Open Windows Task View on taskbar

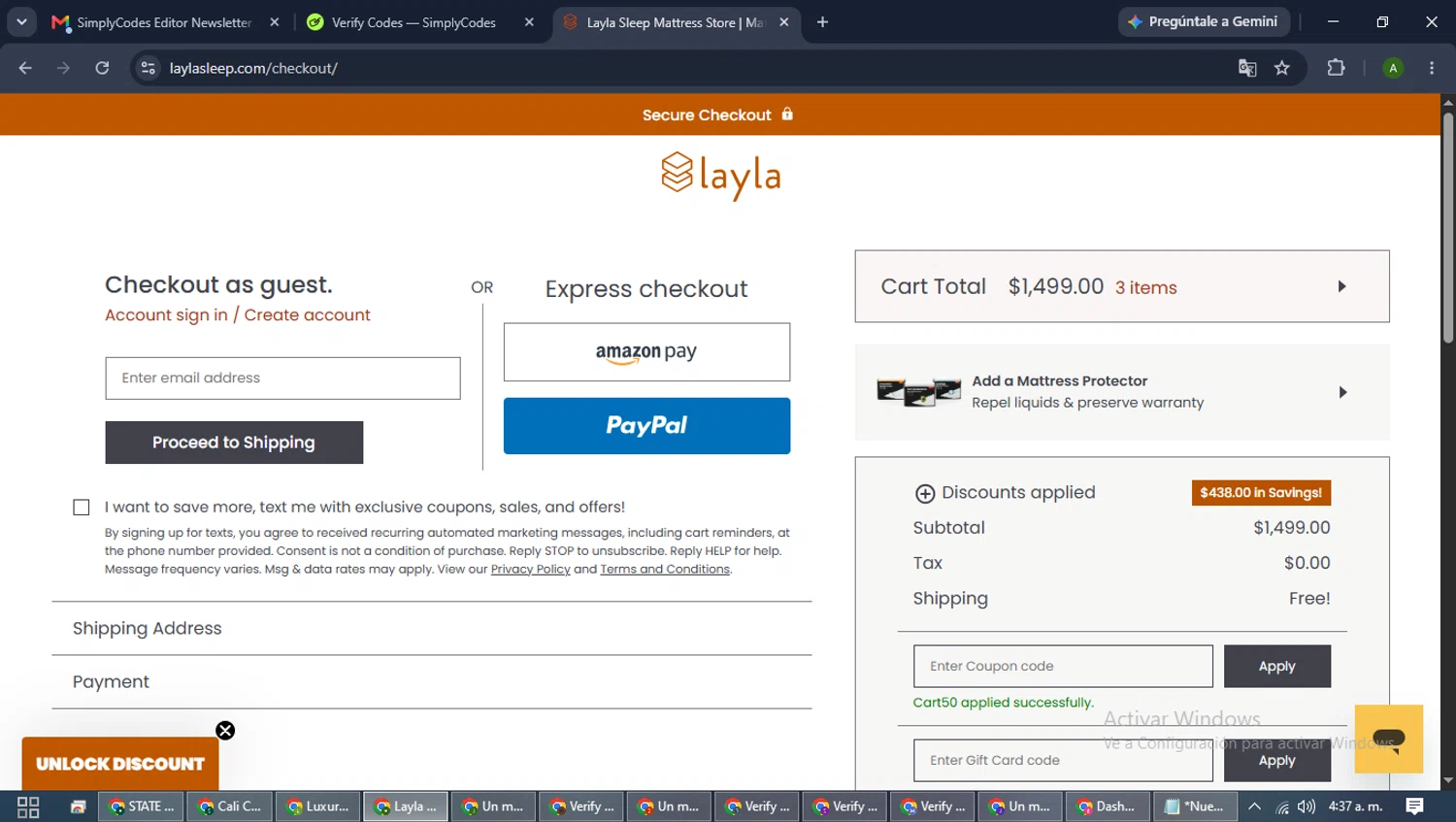click(x=28, y=806)
